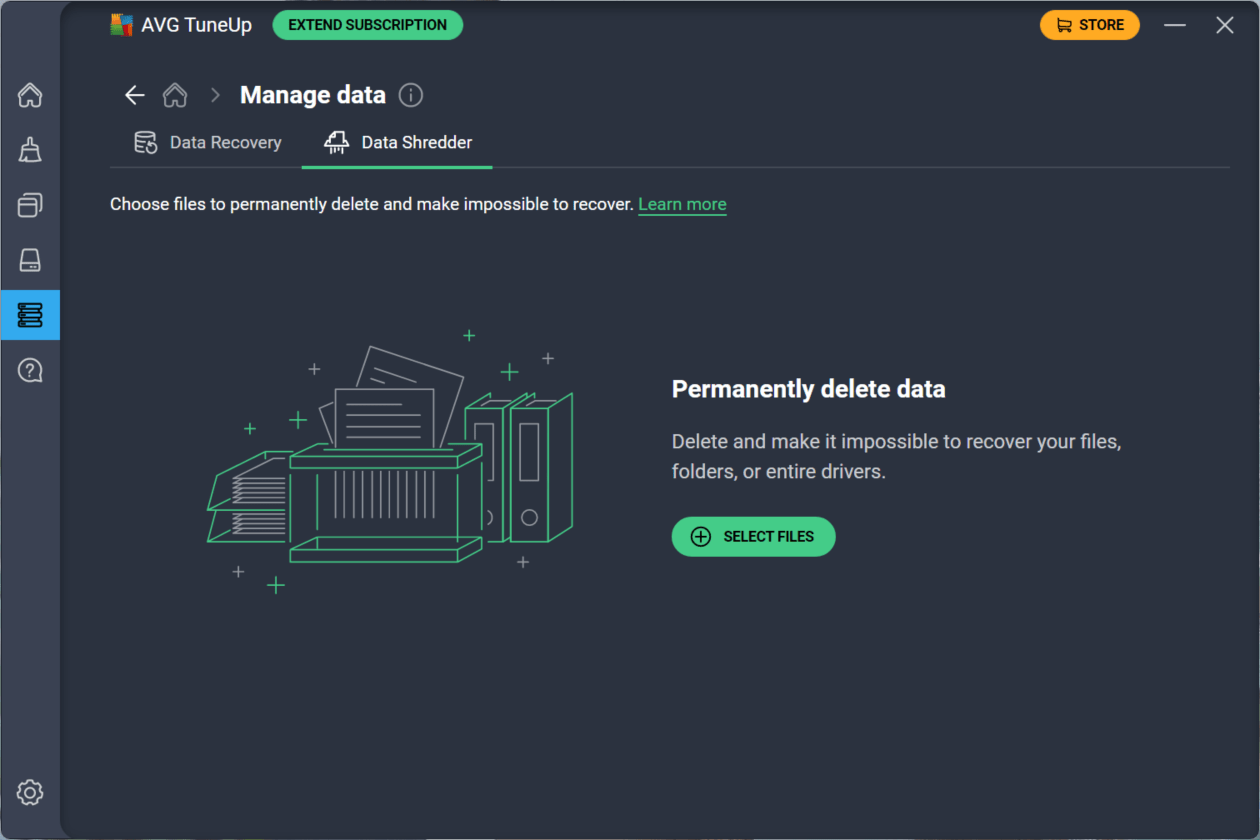
Task: Open the disk drive sidebar section
Action: [x=30, y=260]
